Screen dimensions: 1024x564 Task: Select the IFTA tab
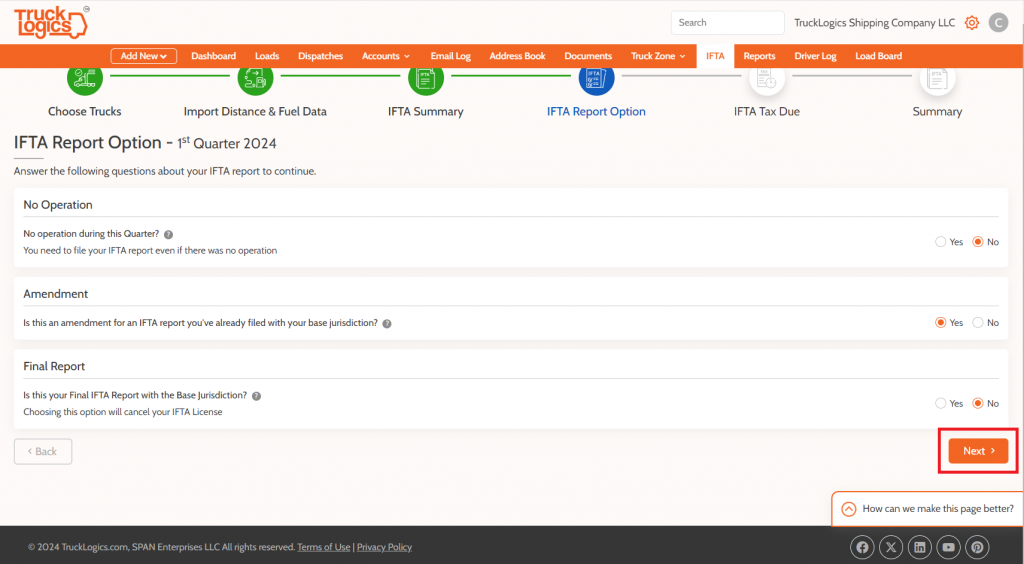[715, 56]
